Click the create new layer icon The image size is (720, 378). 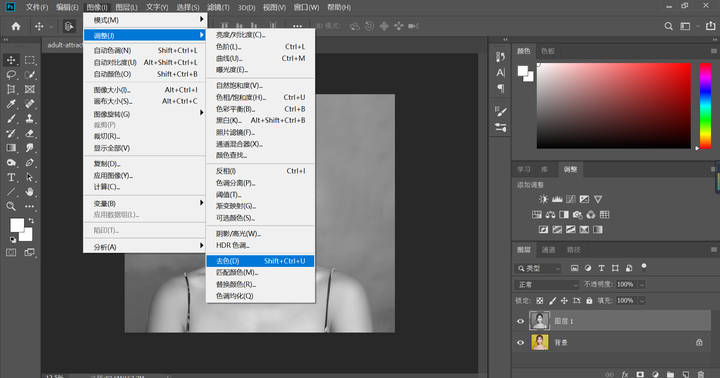point(686,374)
